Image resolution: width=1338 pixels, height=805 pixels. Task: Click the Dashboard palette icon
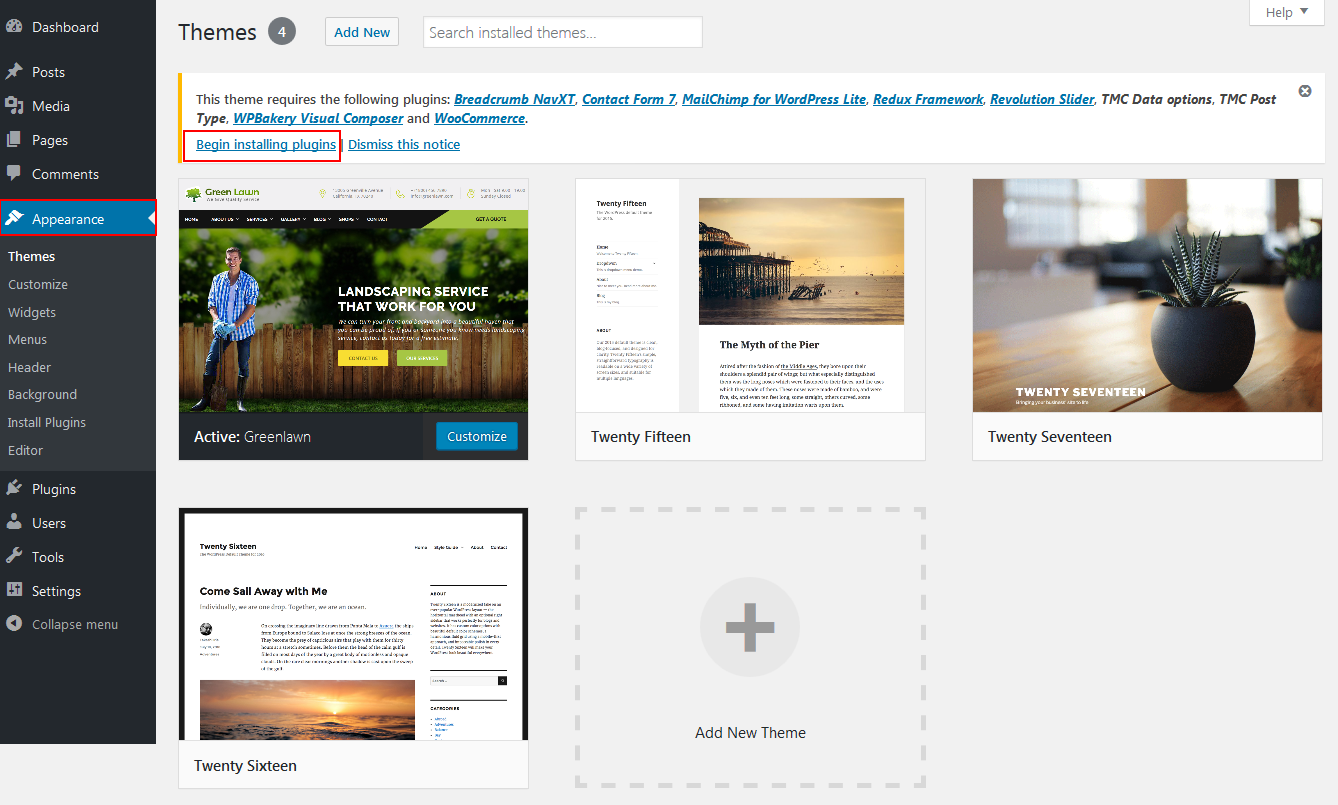14,27
